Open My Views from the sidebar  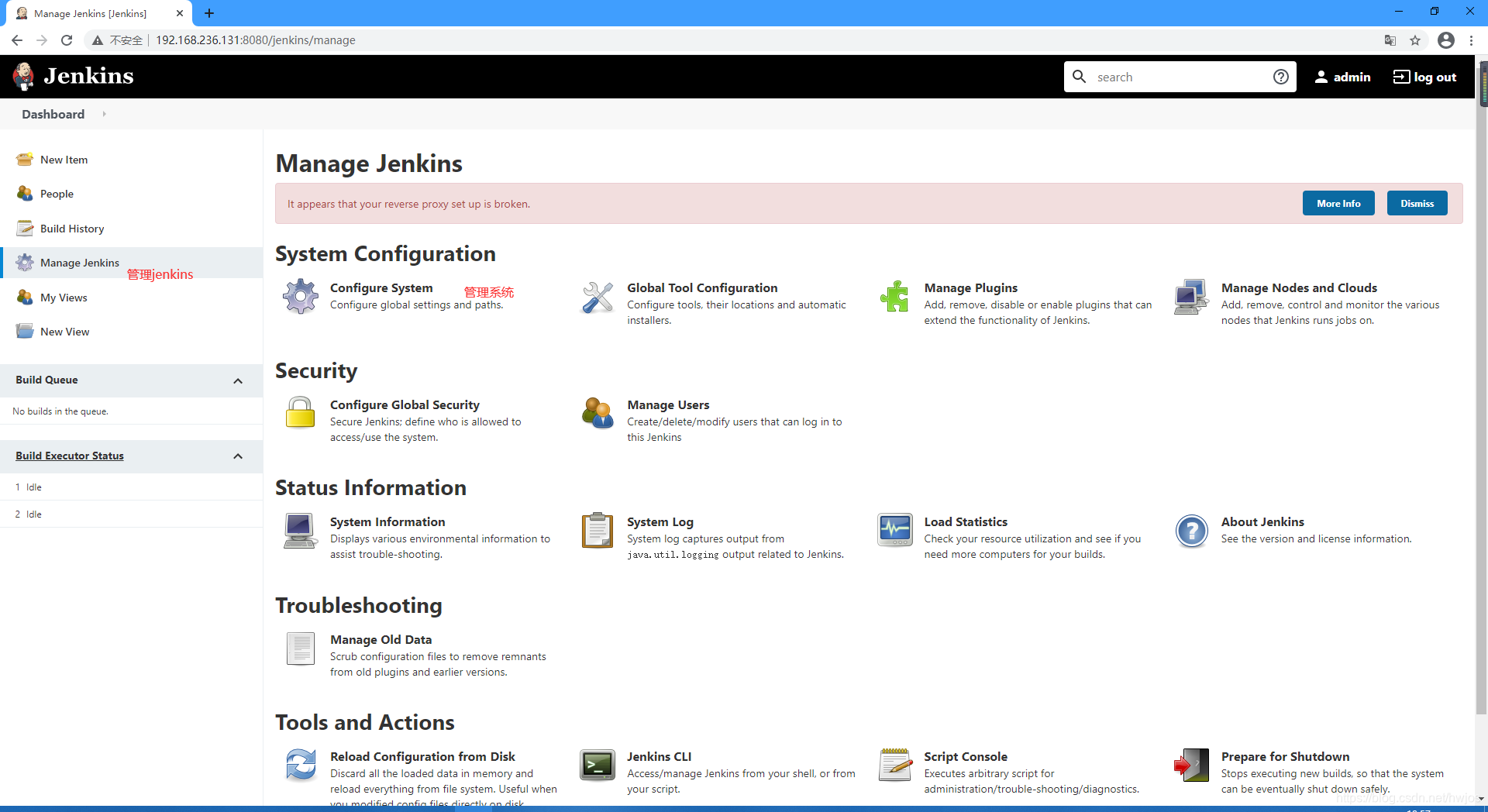coord(64,298)
